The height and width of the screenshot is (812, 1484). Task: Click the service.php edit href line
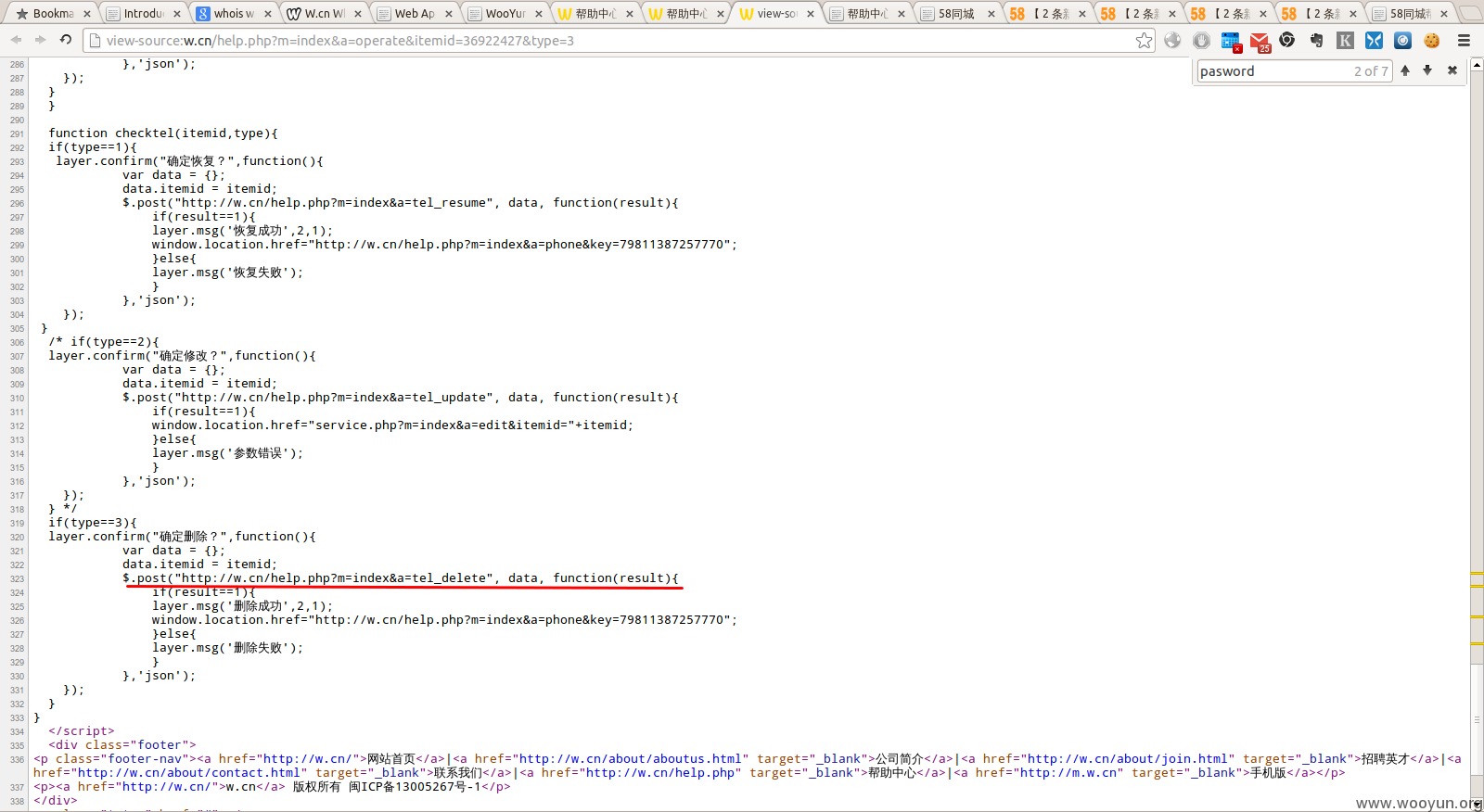(393, 425)
